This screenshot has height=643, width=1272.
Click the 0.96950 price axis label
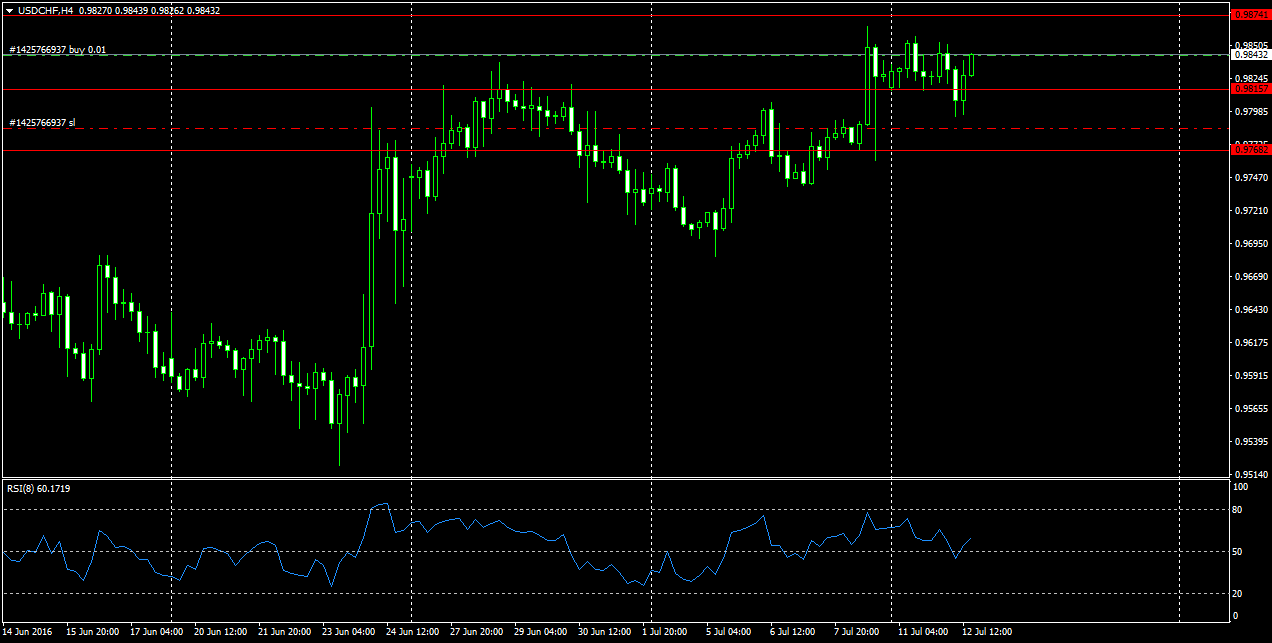click(x=1251, y=243)
